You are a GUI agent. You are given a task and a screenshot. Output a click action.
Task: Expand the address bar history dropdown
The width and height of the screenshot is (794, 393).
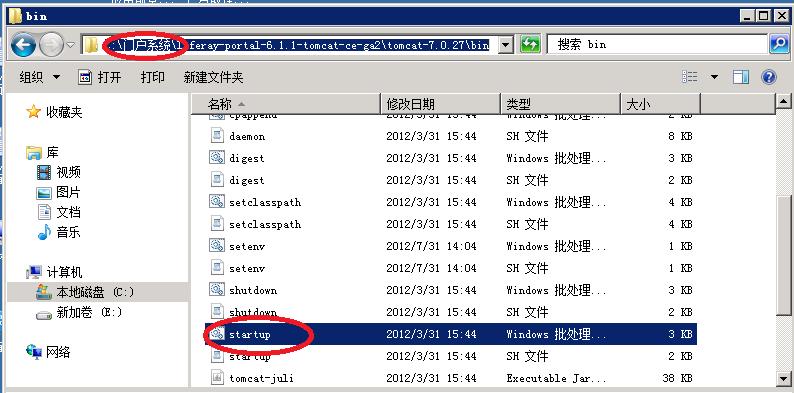tap(505, 45)
